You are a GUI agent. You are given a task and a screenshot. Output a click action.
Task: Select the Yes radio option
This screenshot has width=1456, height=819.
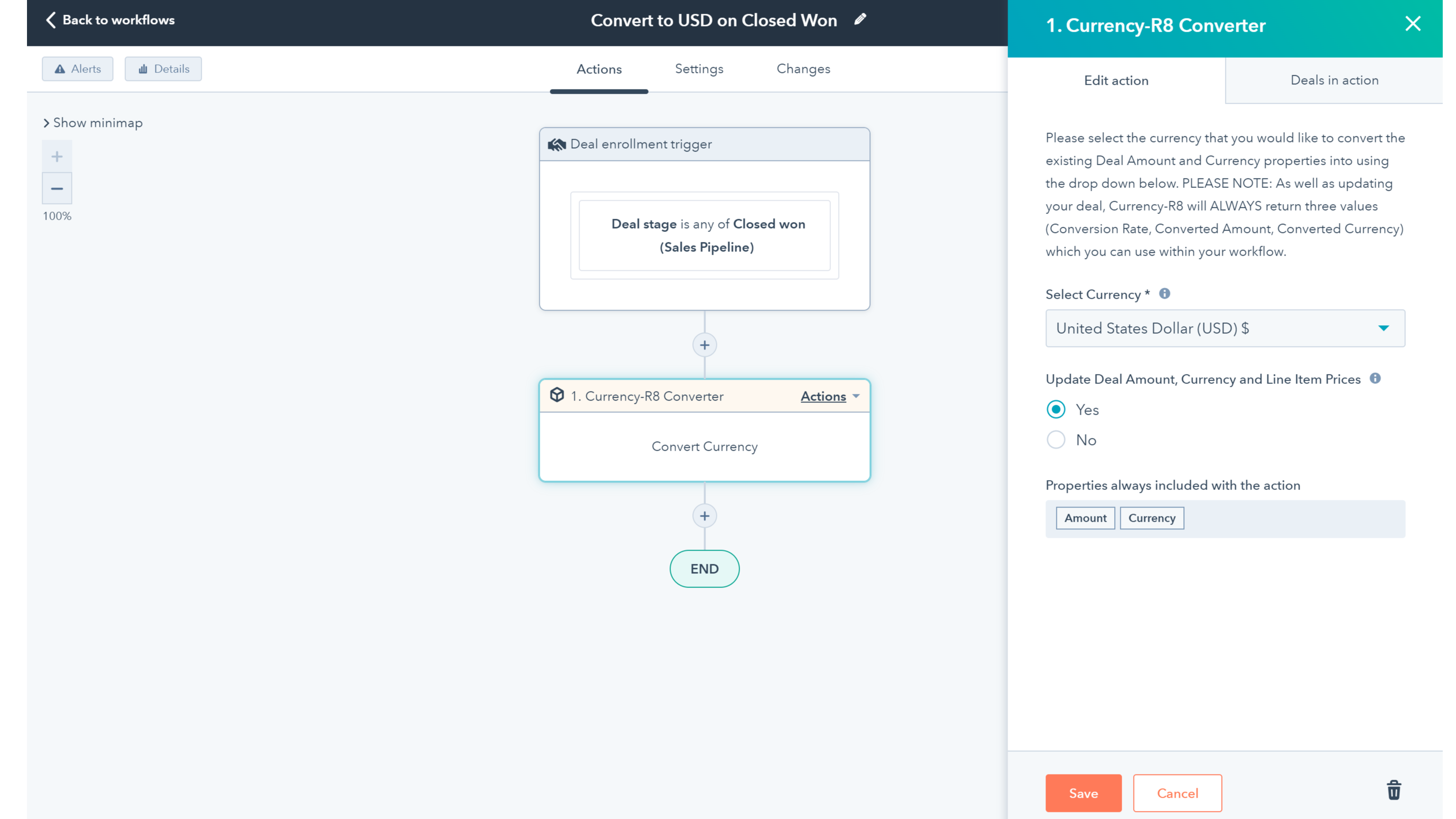[x=1056, y=409]
